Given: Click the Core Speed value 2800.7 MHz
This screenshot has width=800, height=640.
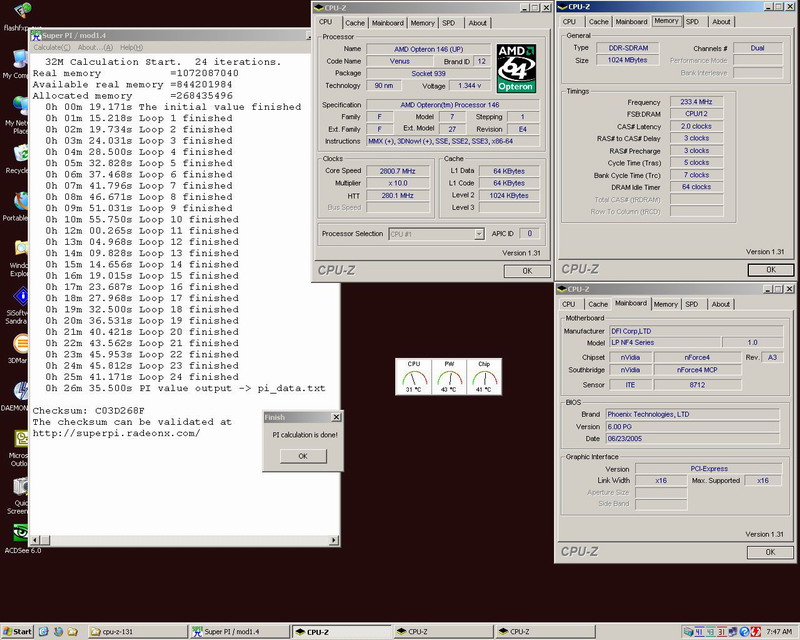Looking at the screenshot, I should [397, 171].
